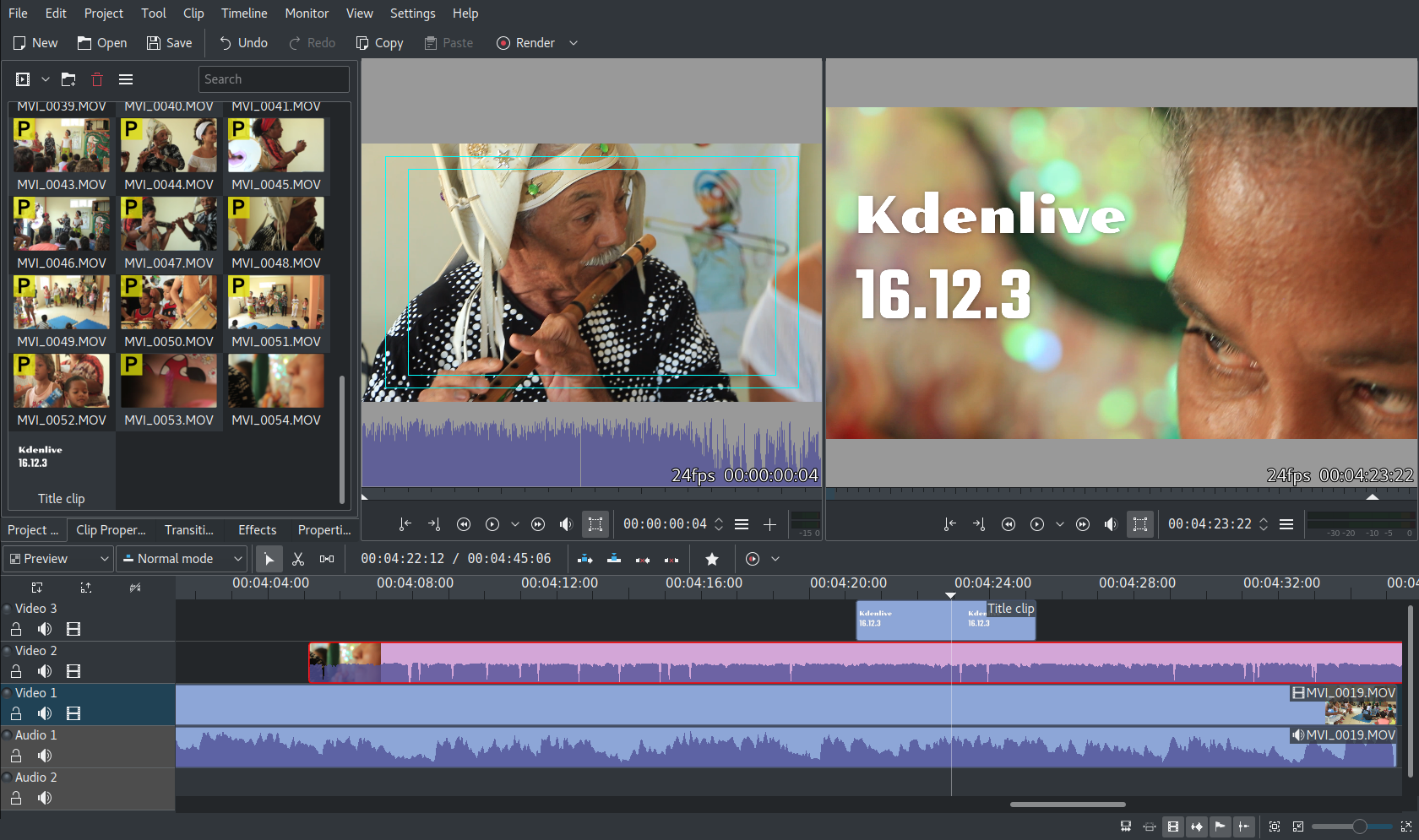The height and width of the screenshot is (840, 1419).
Task: Activate the Selection tool in the timeline toolbar
Action: click(269, 559)
